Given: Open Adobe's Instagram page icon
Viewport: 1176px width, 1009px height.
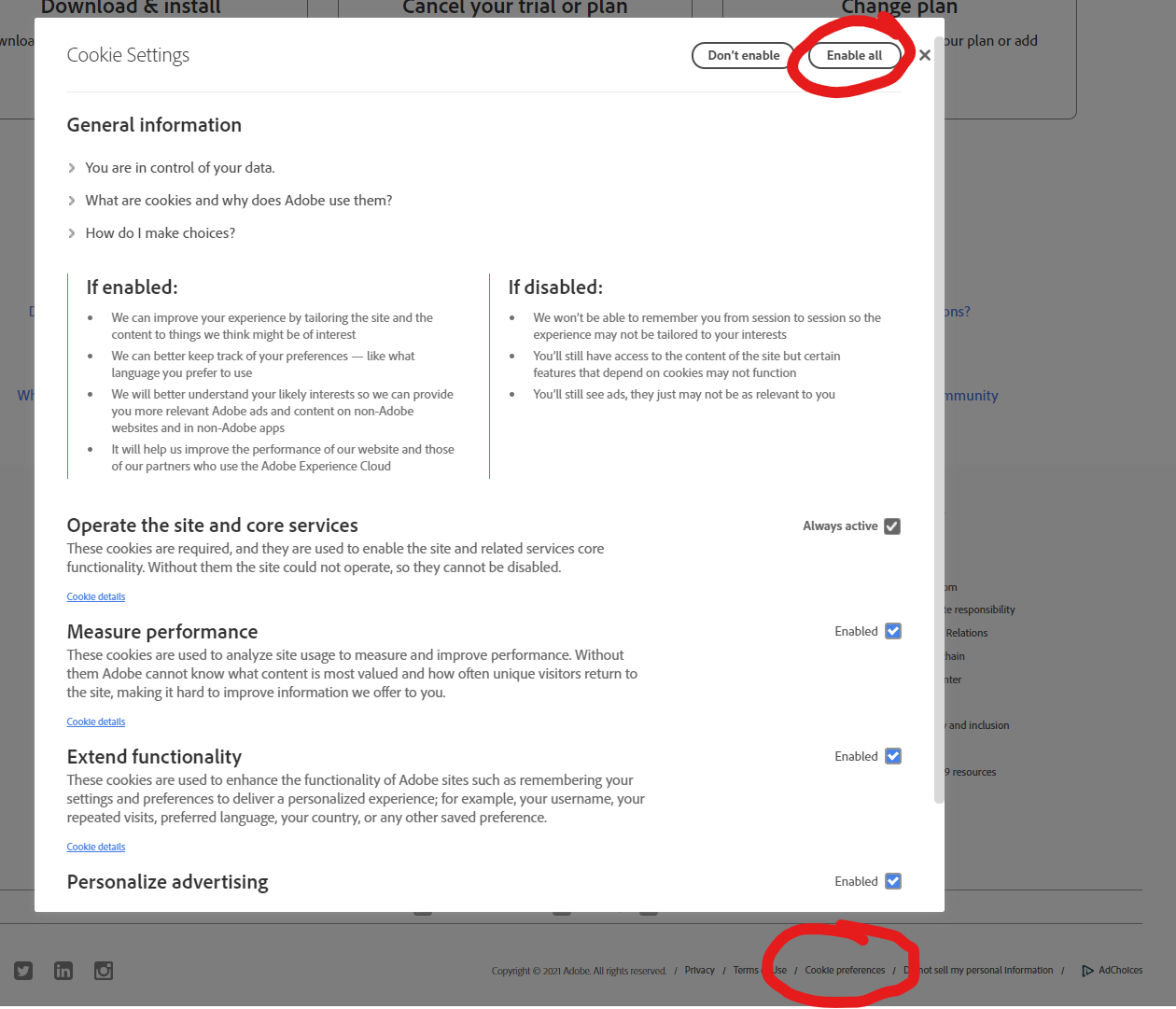Looking at the screenshot, I should click(103, 971).
